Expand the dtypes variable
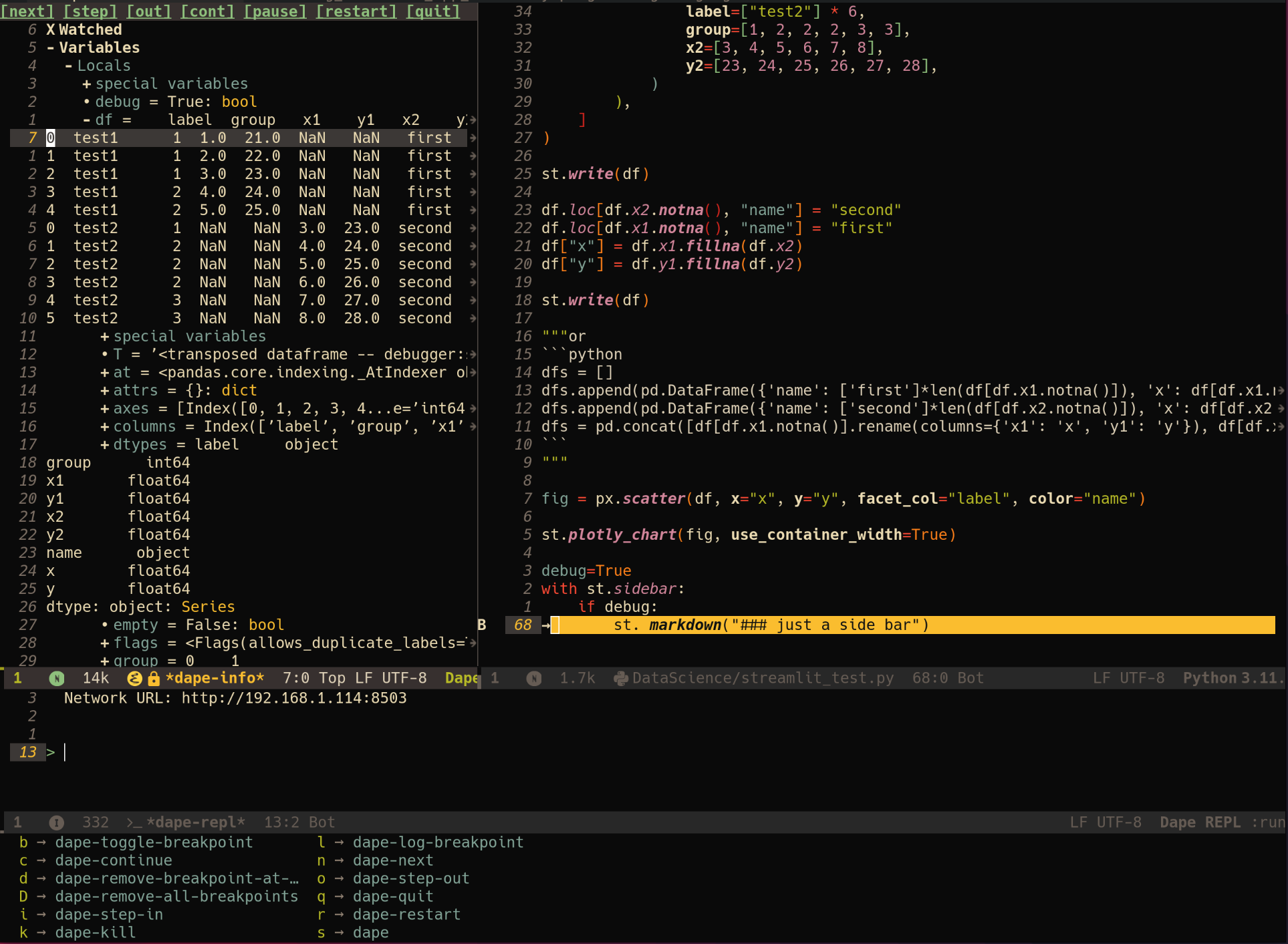The height and width of the screenshot is (944, 1288). (x=105, y=444)
